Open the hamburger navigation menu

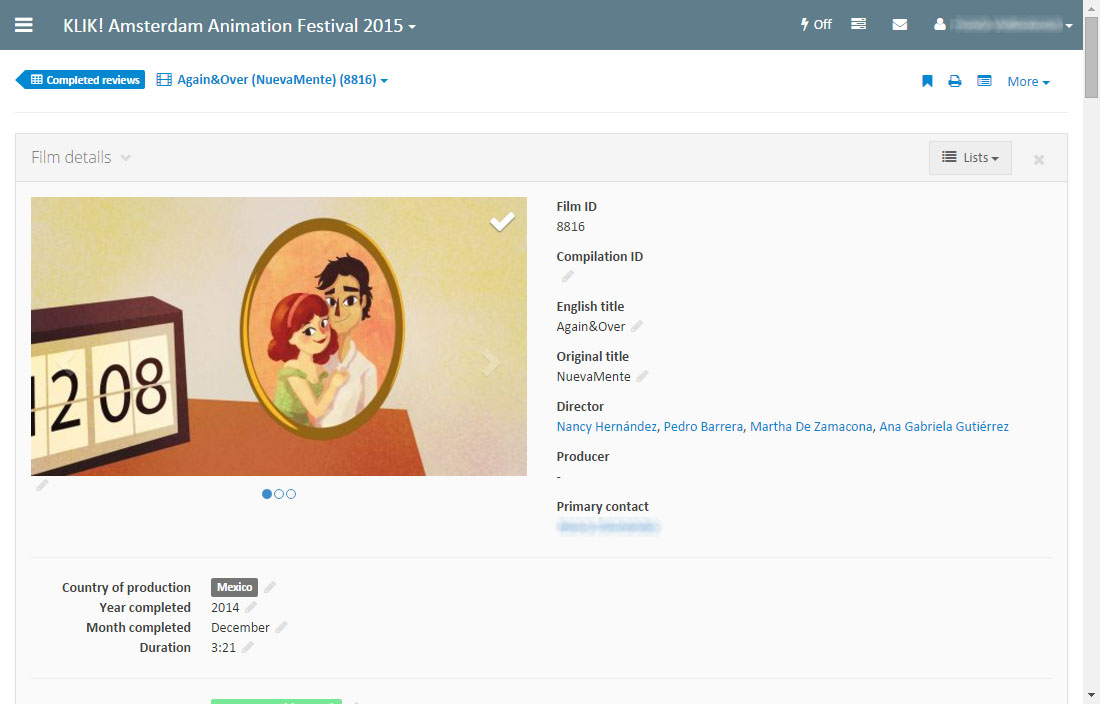(23, 25)
